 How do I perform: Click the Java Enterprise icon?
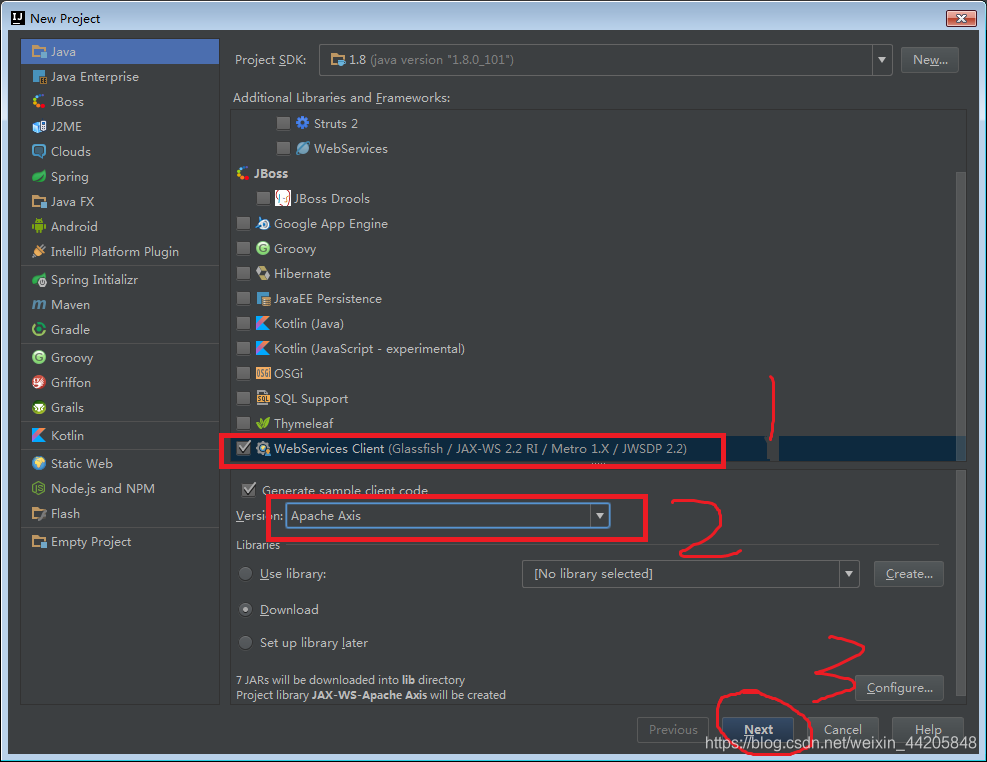pos(39,77)
